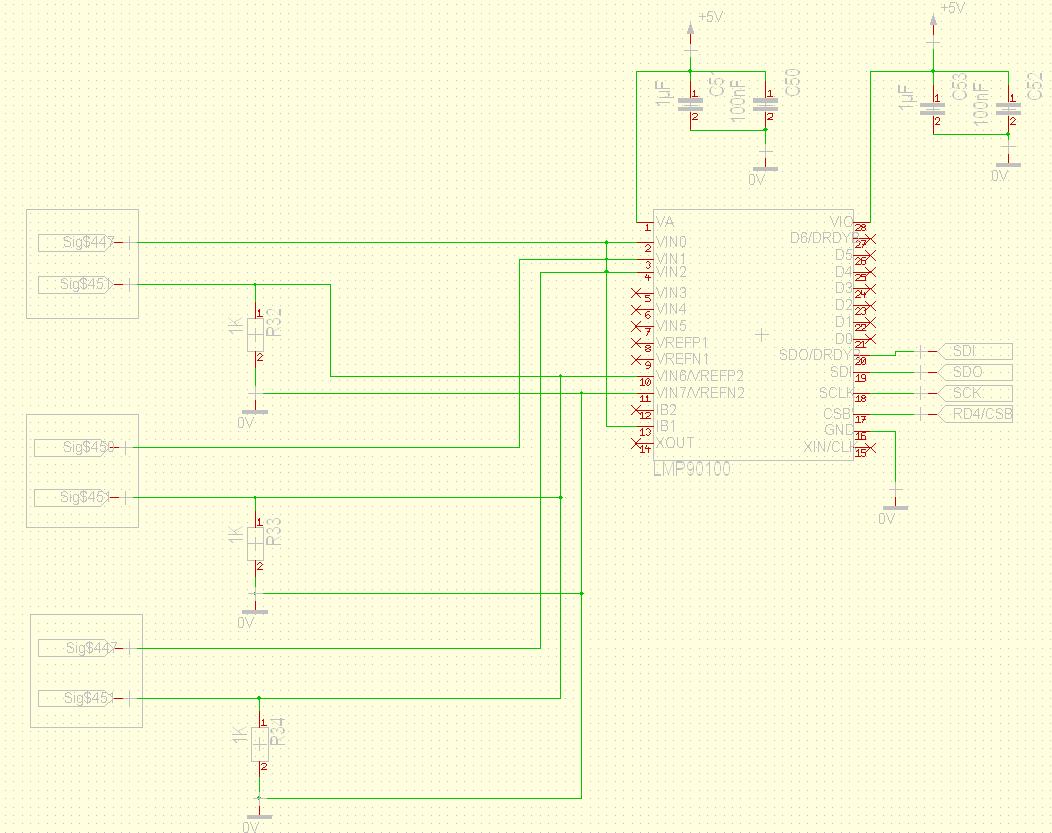Select the 100nF capacitor C50 symbol
Screen dimensions: 1052x833
pos(765,105)
